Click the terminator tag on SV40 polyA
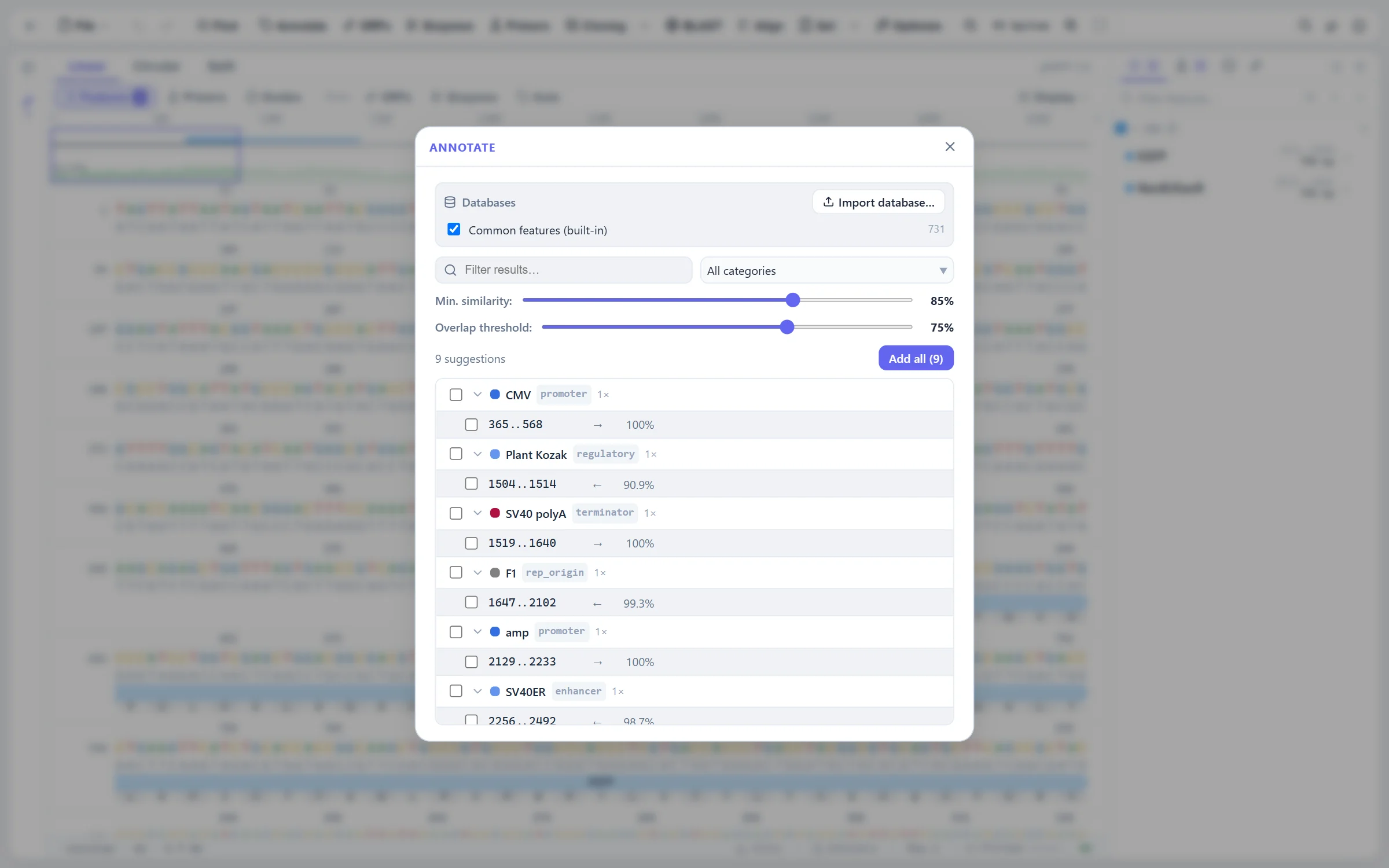Screen dimensions: 1389x868 point(605,513)
